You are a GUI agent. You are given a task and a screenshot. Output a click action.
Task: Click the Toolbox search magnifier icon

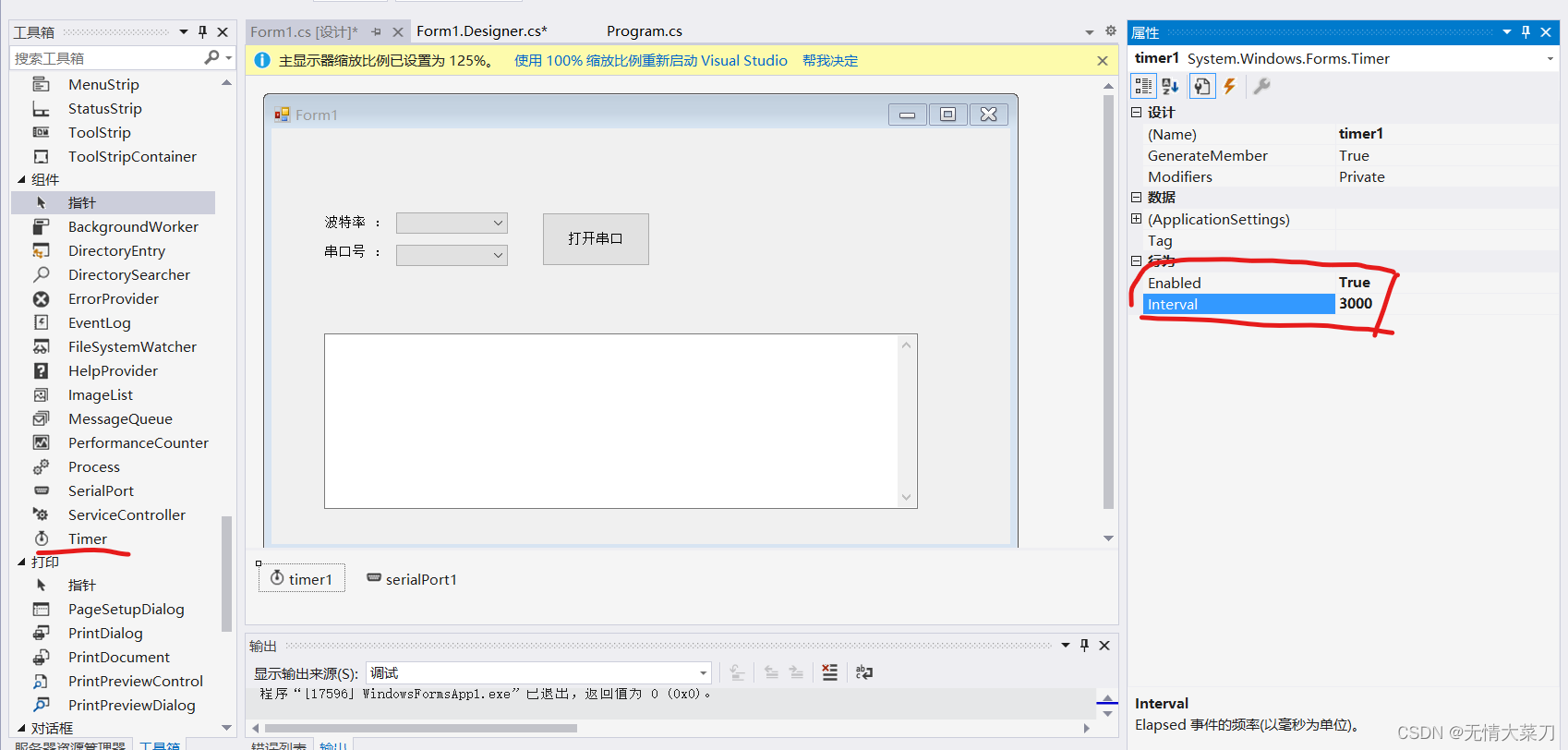click(x=211, y=57)
